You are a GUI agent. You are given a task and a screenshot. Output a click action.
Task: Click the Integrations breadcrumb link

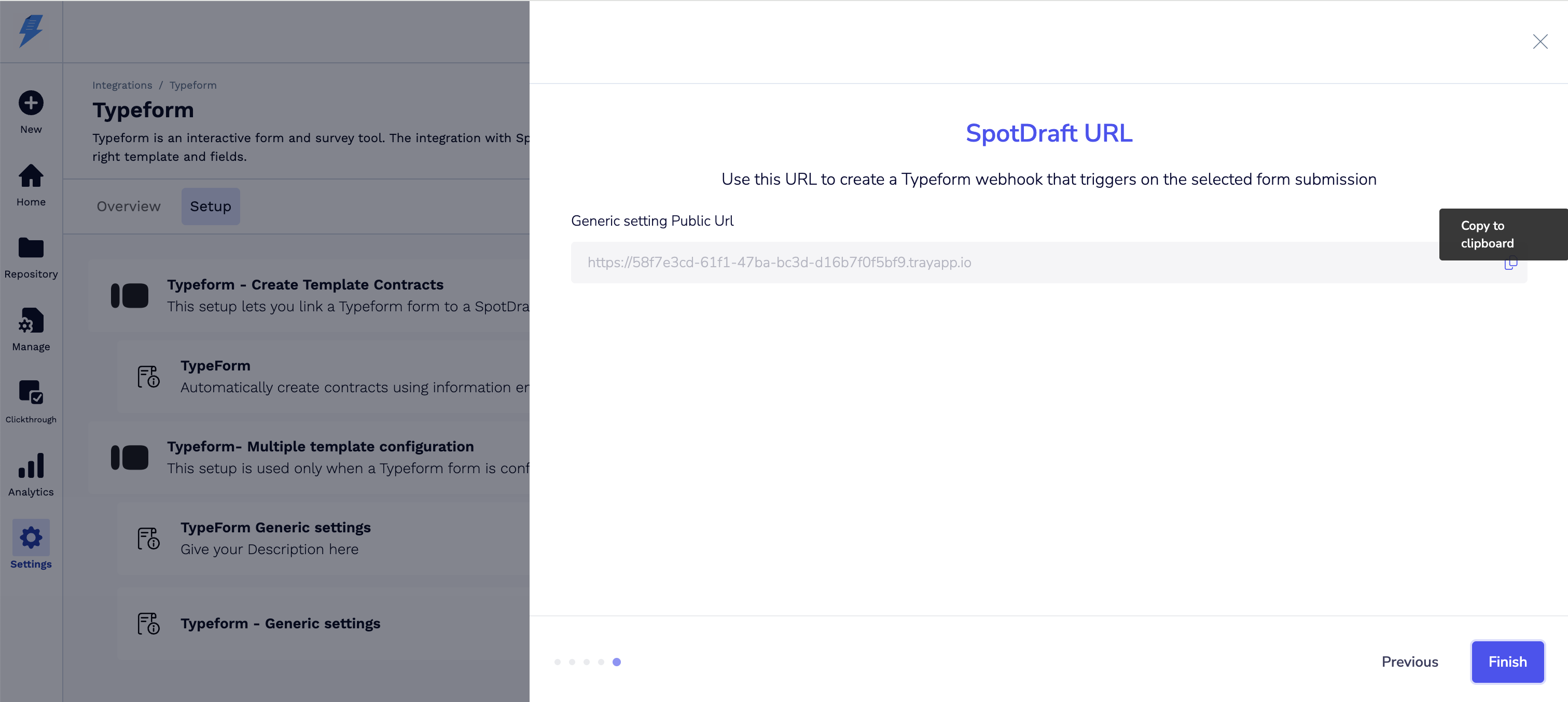pos(122,85)
